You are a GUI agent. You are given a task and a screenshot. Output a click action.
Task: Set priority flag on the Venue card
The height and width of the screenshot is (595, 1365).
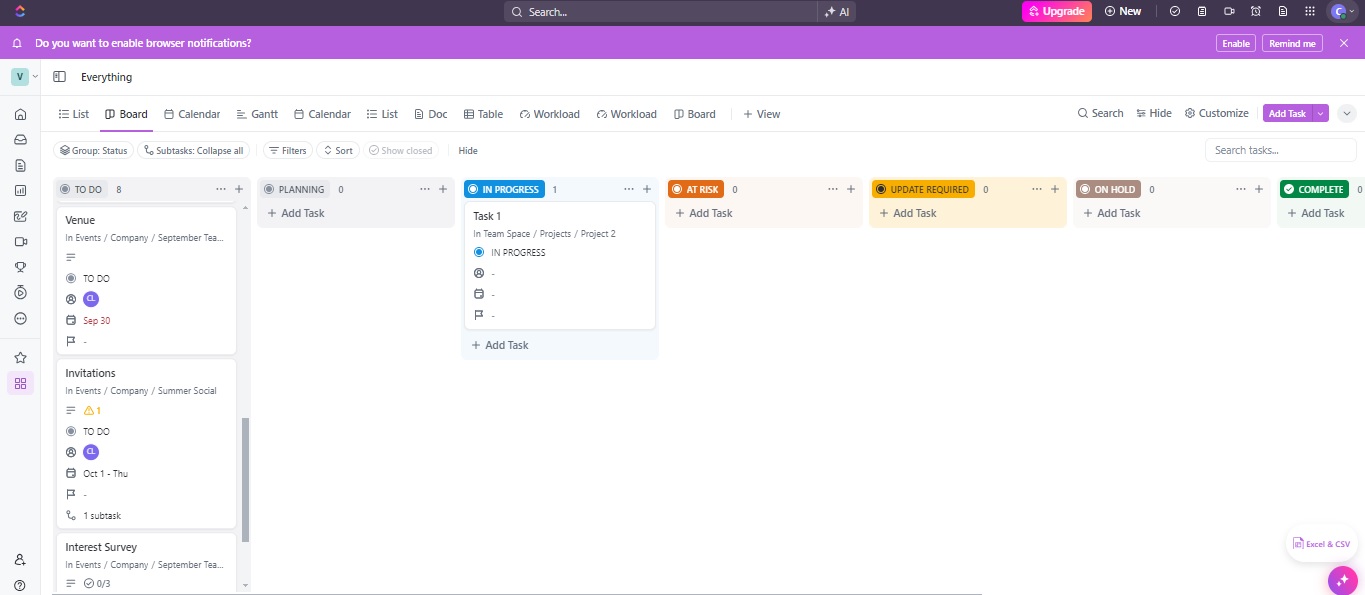point(71,341)
